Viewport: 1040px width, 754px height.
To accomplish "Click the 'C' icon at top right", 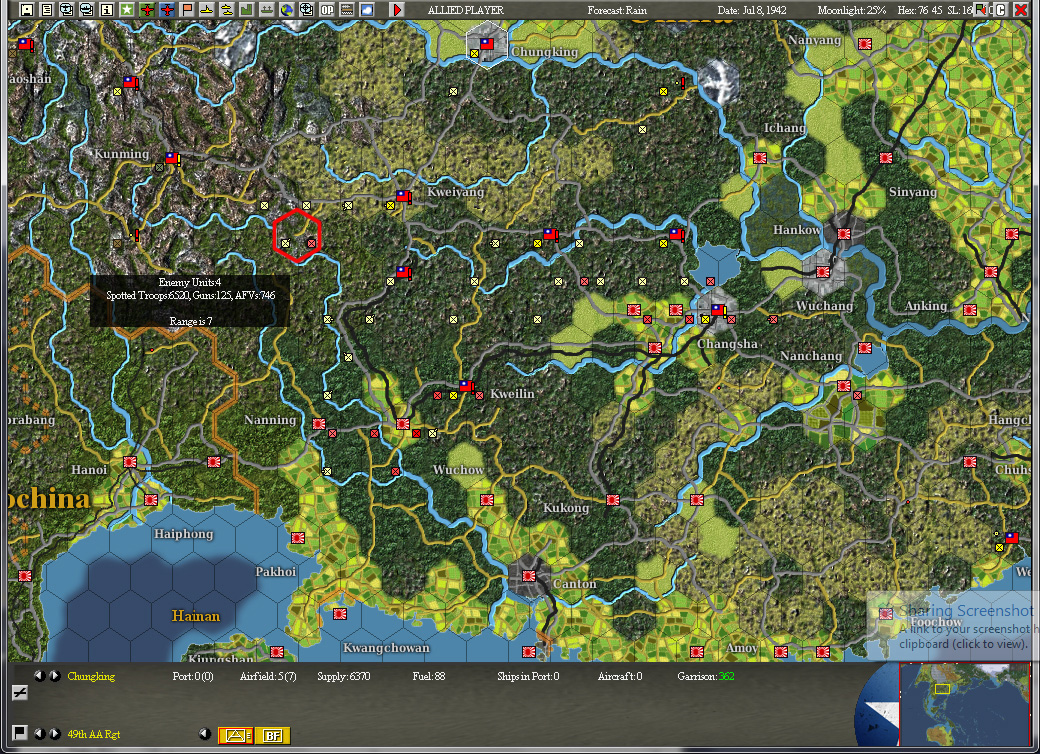I will point(1000,10).
